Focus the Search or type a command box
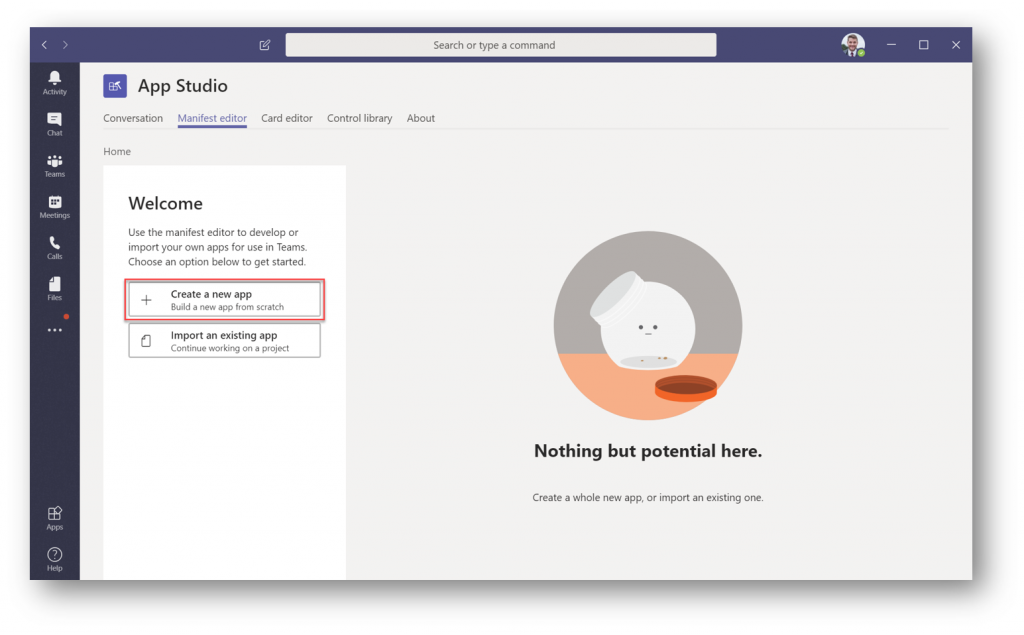This screenshot has width=1024, height=635. [x=501, y=45]
